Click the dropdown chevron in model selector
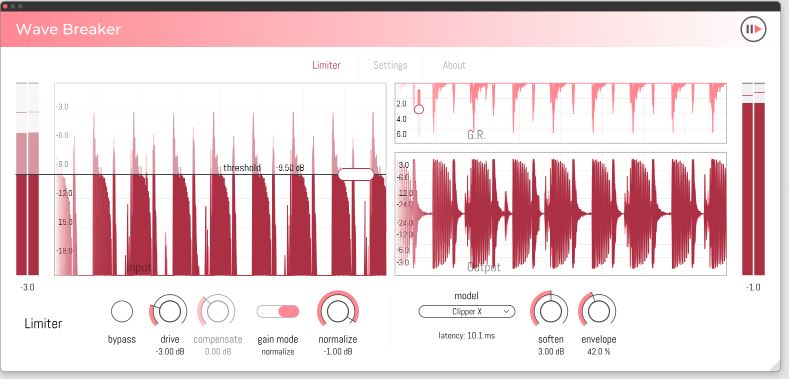Image resolution: width=789 pixels, height=379 pixels. [507, 312]
